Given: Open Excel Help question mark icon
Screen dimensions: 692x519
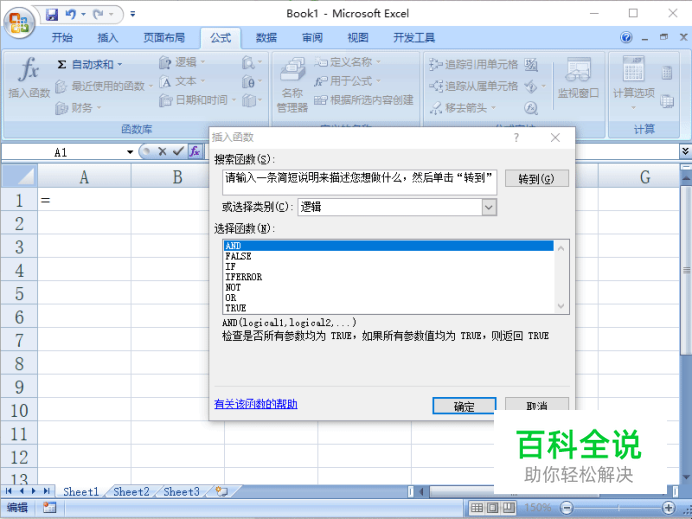Looking at the screenshot, I should (626, 38).
